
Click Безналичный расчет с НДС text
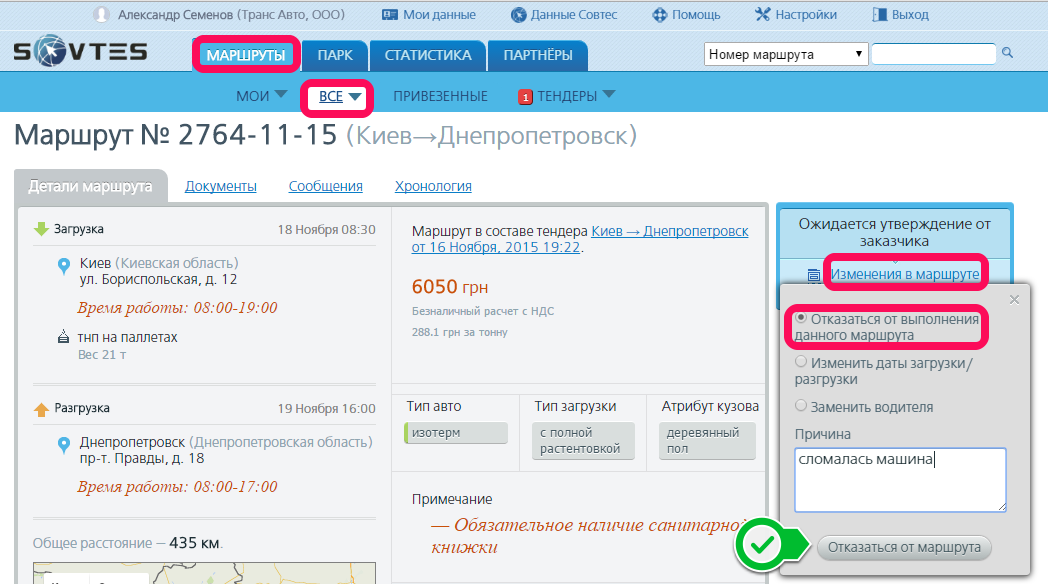pos(483,311)
